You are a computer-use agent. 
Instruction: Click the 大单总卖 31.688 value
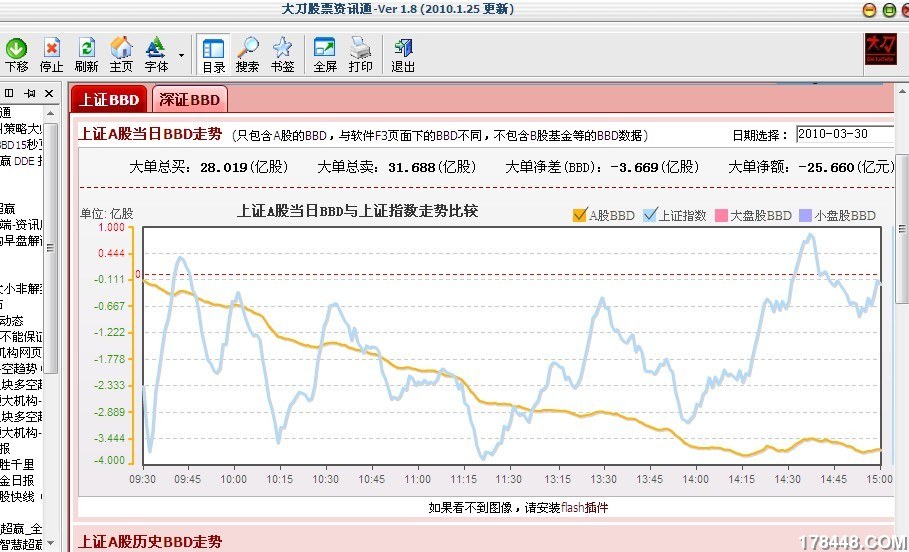[x=412, y=168]
